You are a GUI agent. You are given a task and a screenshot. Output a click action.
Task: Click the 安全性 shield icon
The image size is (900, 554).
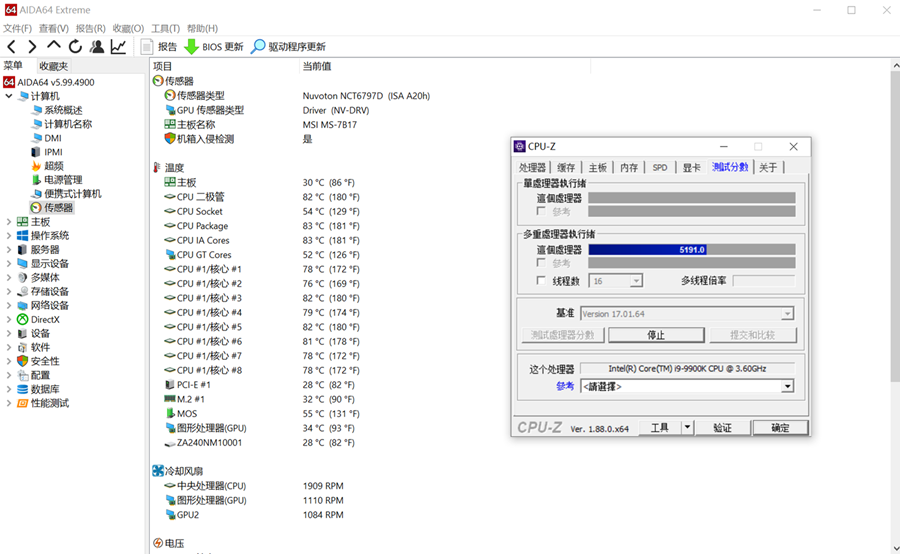click(22, 361)
